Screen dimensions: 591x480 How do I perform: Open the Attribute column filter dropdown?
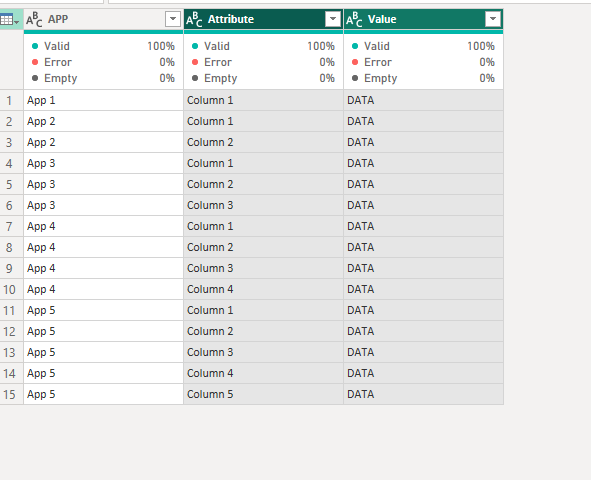click(333, 19)
